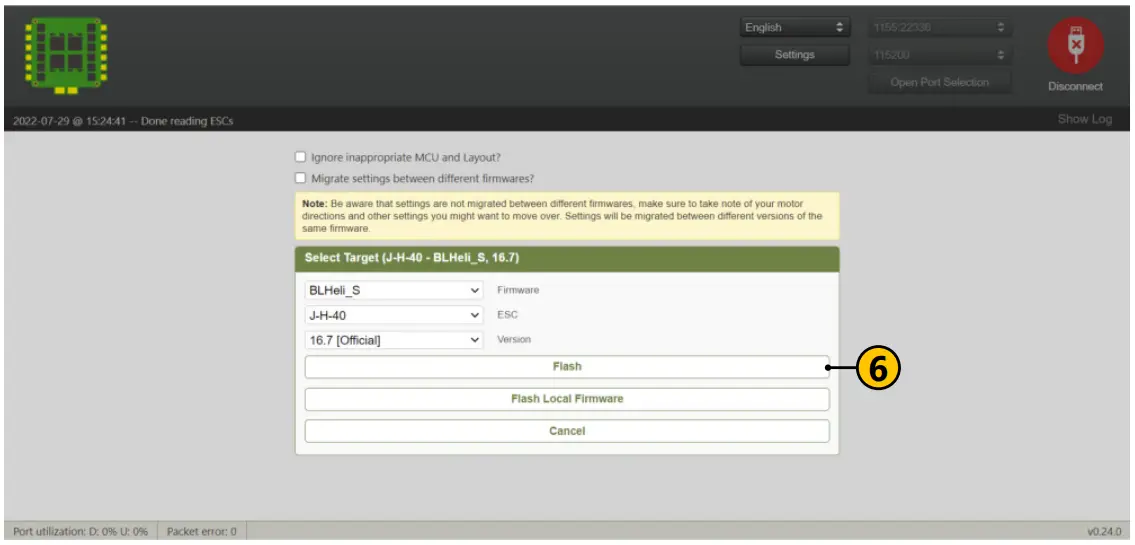This screenshot has height=545, width=1135.
Task: Start flashing with the Flash button
Action: tap(567, 366)
